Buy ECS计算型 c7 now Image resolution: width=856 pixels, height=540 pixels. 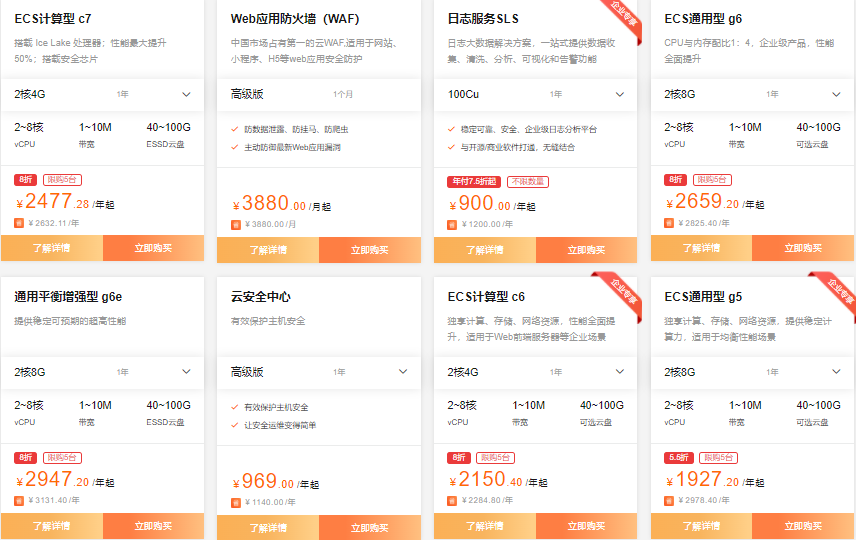[x=153, y=248]
